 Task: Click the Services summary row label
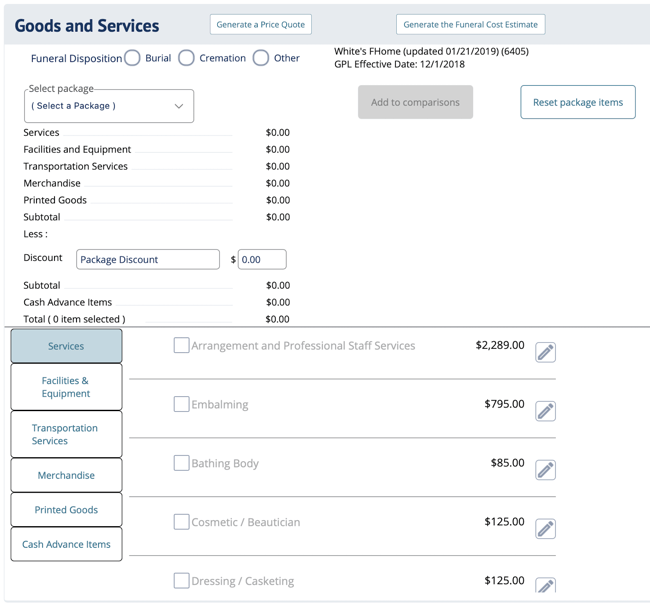(x=41, y=133)
